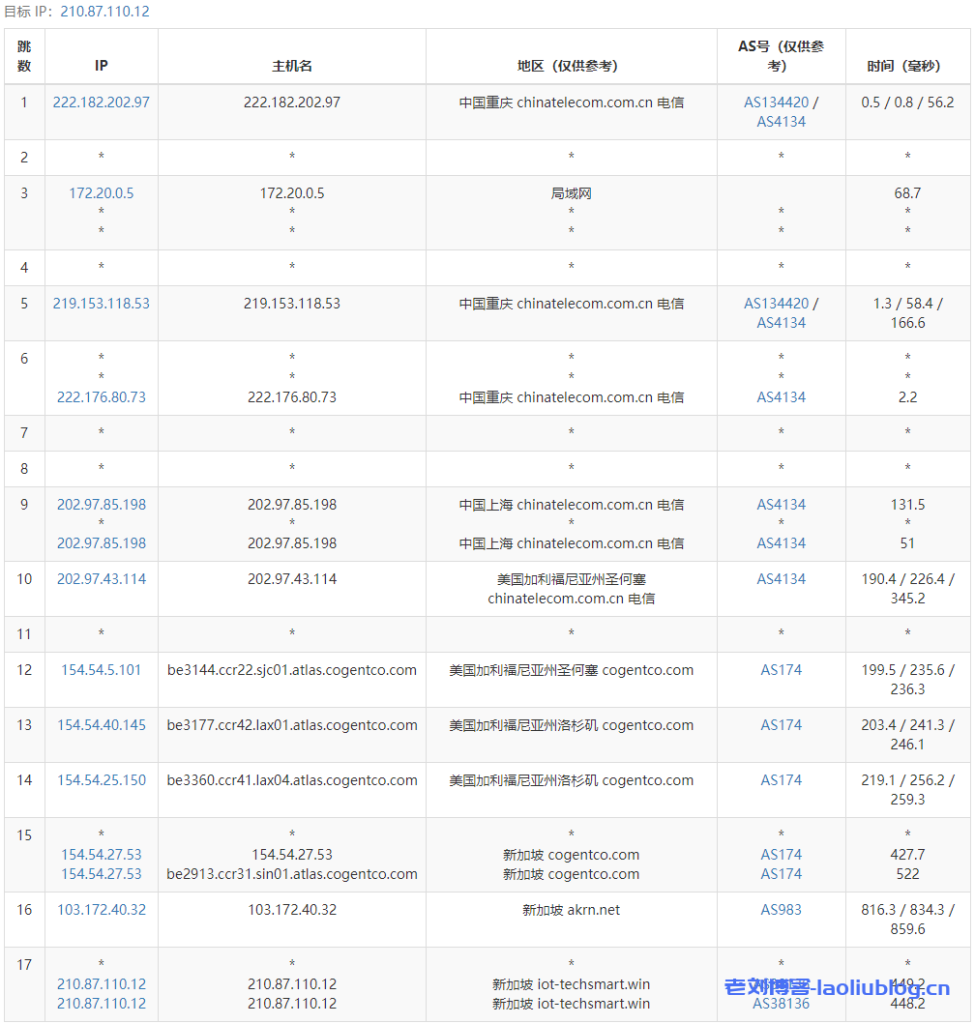Screen dimensions: 975x1024
Task: Open the target IP link 210.87.110.12
Action: (x=103, y=12)
